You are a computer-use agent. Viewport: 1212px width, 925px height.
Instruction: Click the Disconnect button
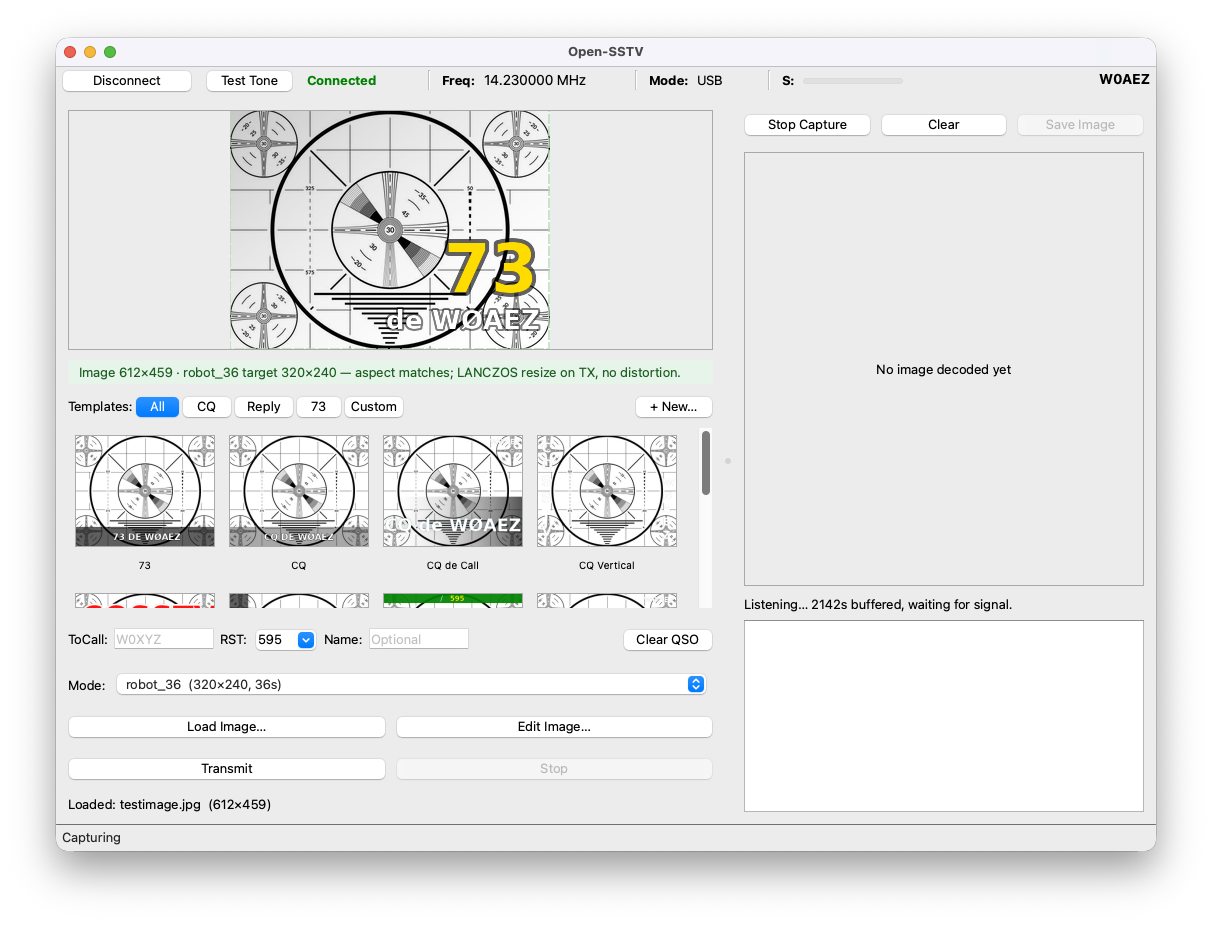[x=127, y=81]
